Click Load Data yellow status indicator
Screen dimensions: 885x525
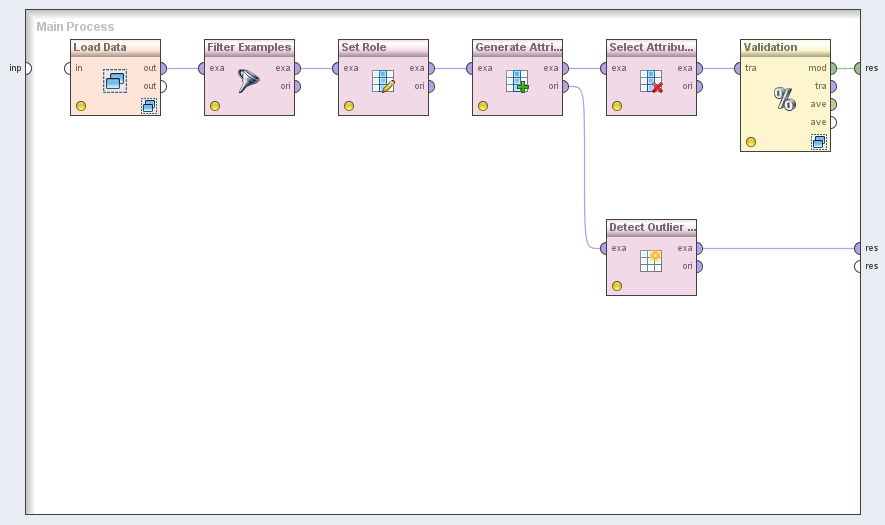(81, 106)
